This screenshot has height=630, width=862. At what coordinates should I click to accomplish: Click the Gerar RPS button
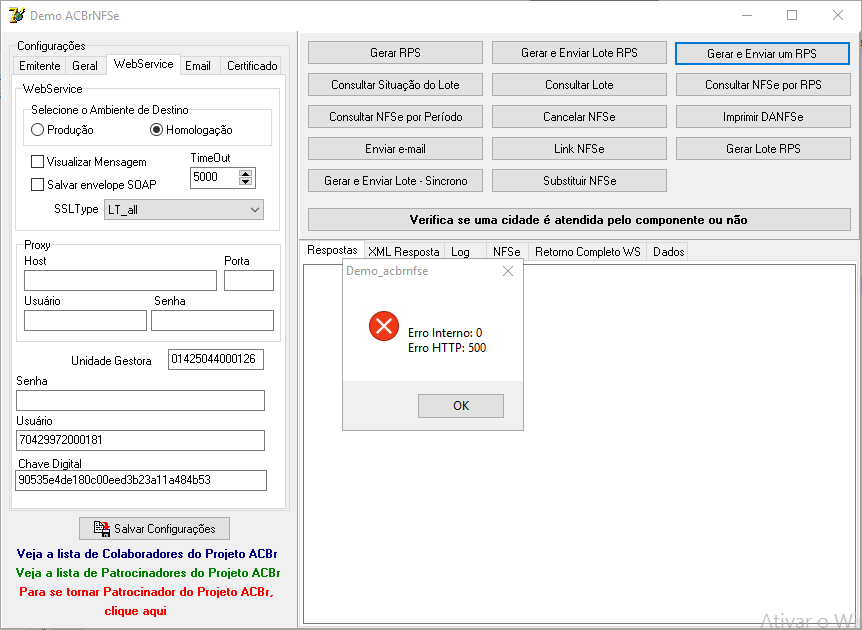(395, 53)
